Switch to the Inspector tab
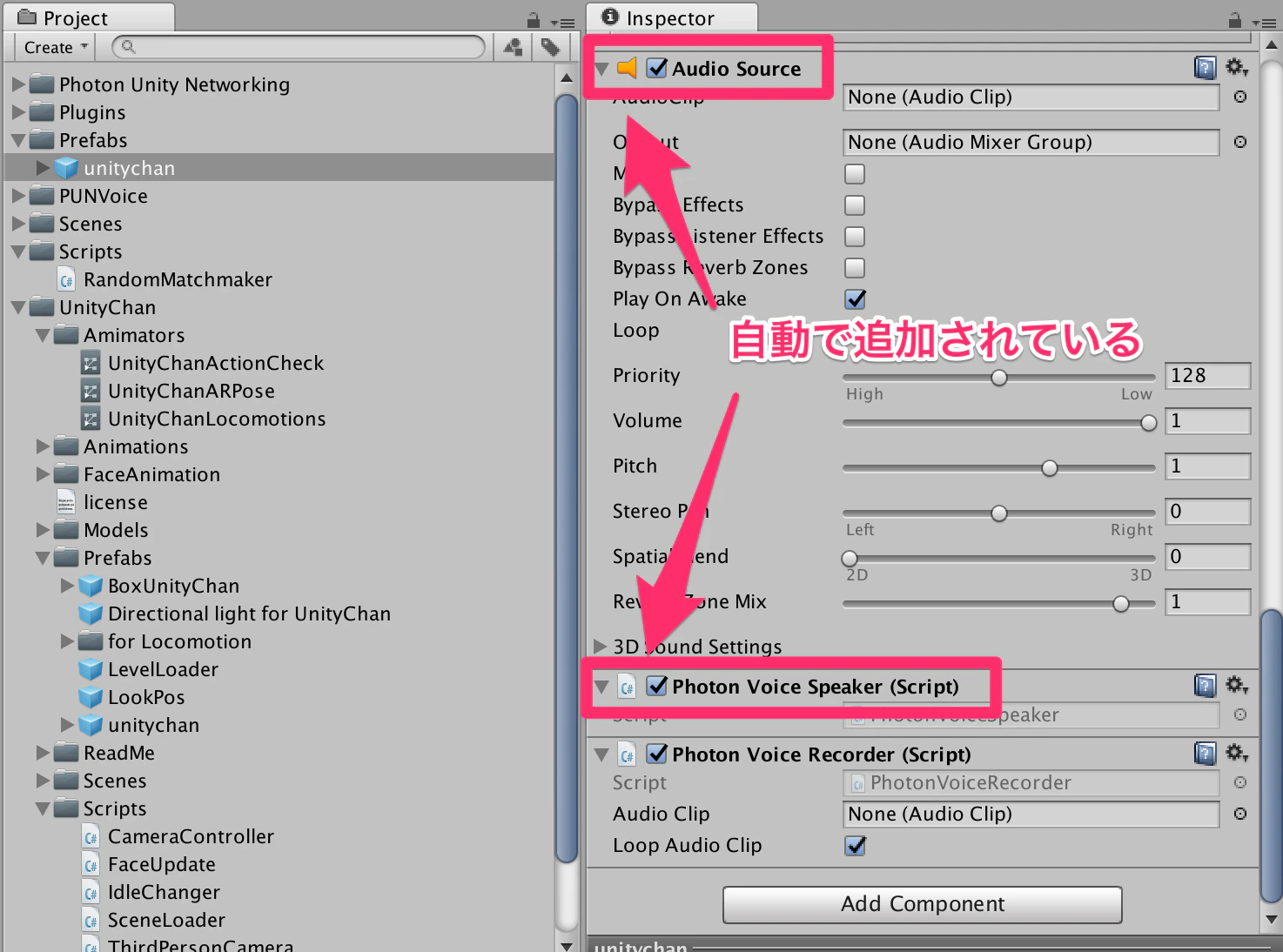This screenshot has width=1283, height=952. pyautogui.click(x=671, y=18)
